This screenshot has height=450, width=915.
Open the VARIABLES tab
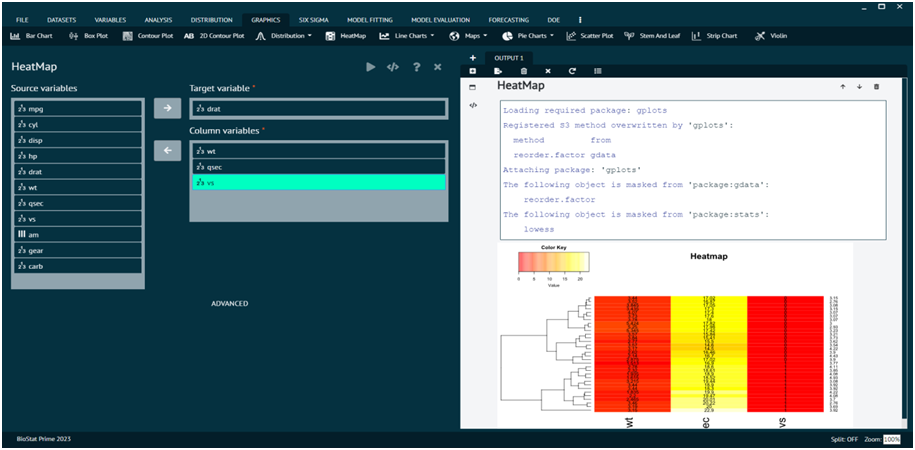(x=110, y=20)
